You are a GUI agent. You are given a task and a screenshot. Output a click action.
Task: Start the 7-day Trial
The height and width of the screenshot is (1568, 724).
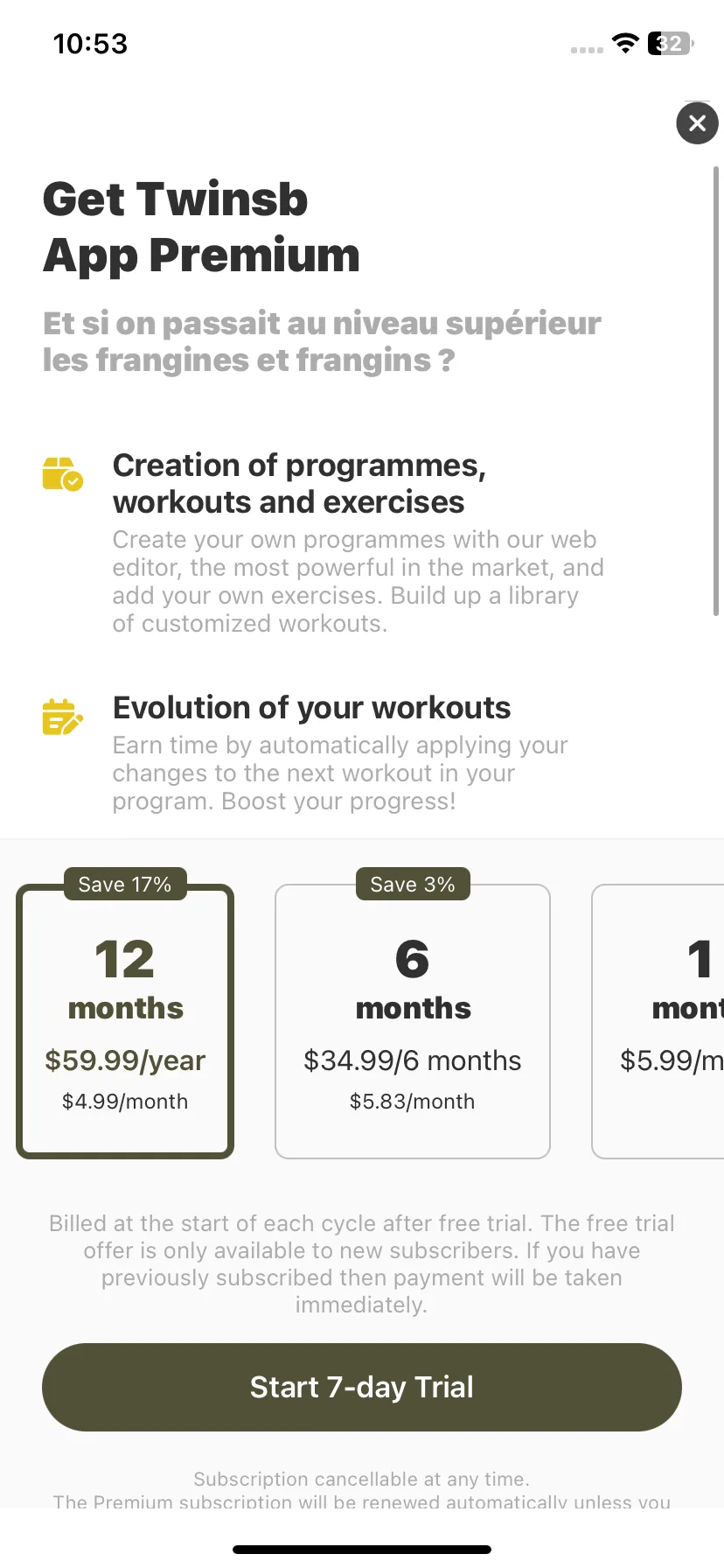click(362, 1387)
